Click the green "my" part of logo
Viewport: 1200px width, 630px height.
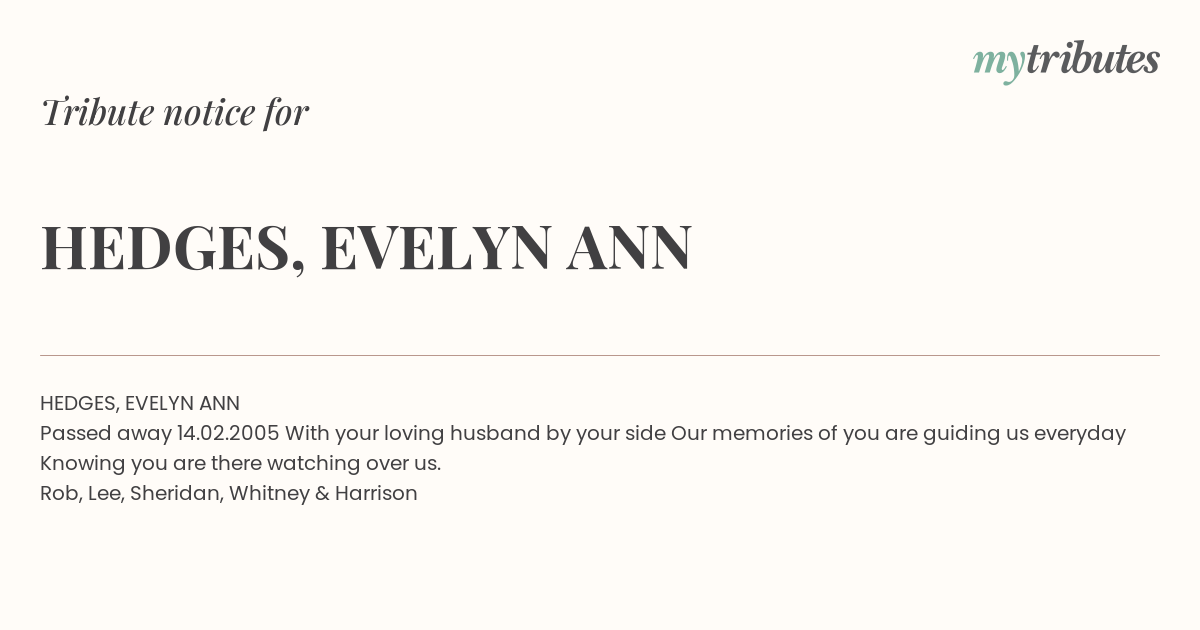coord(998,65)
